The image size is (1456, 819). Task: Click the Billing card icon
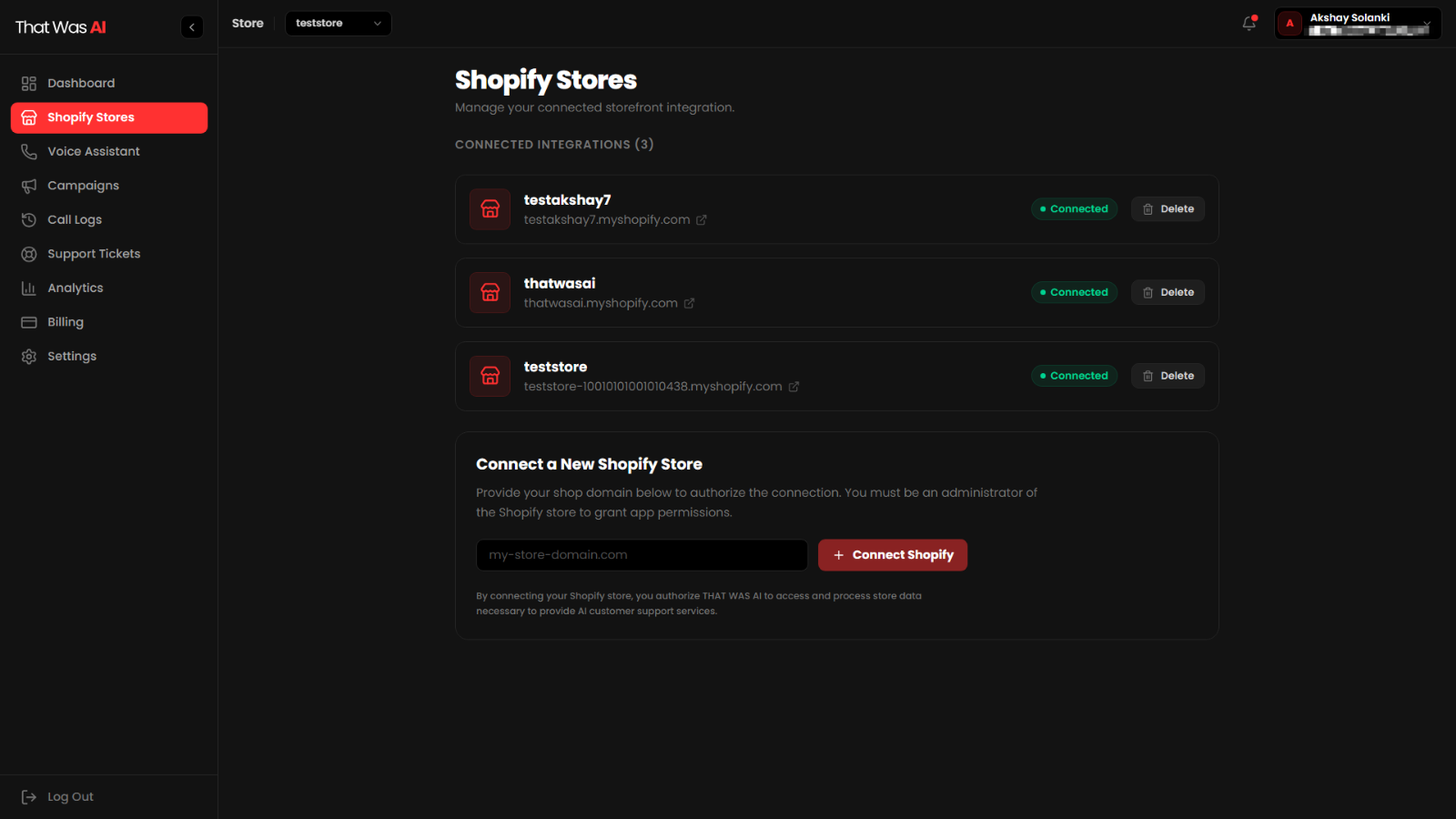(29, 322)
